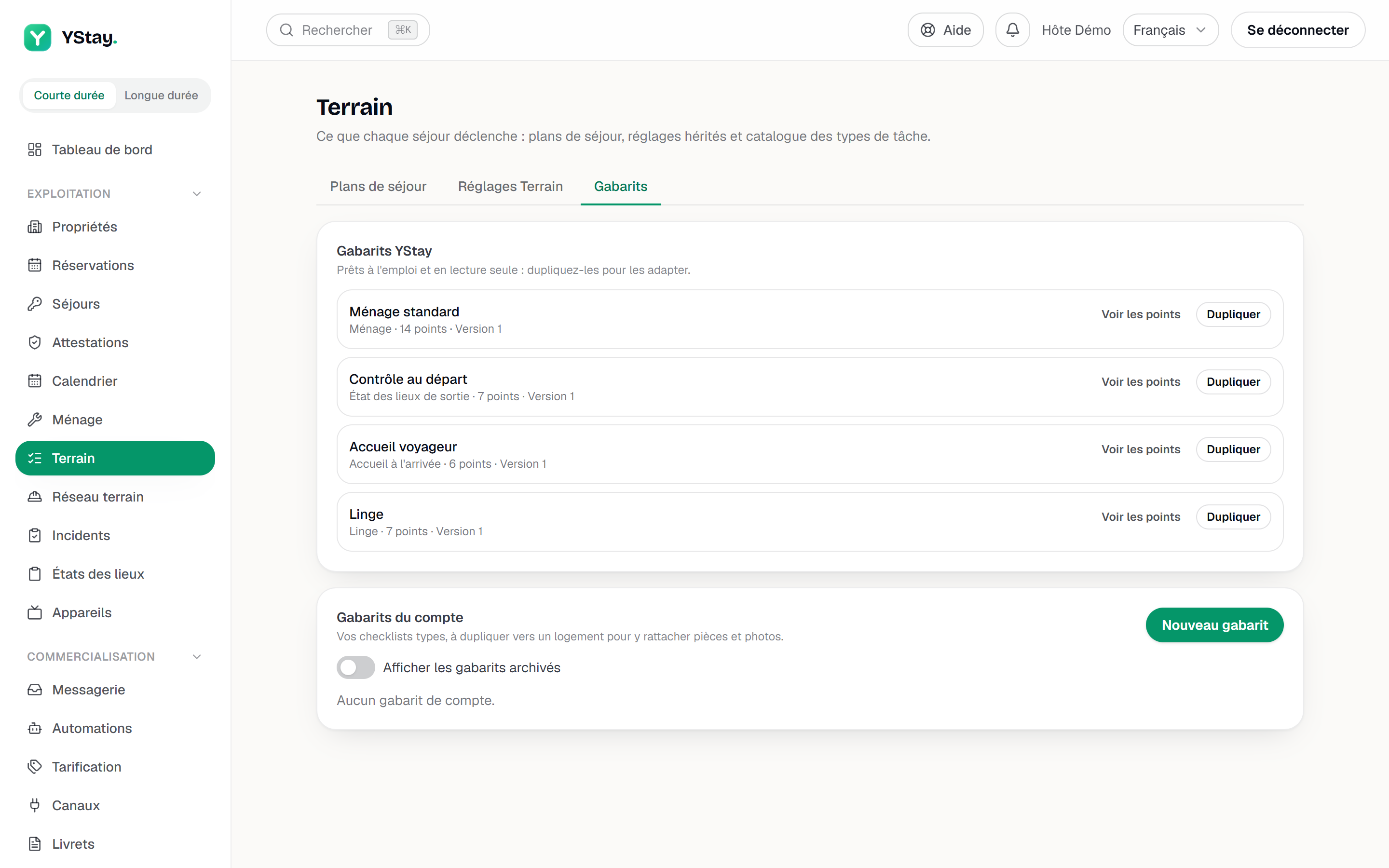The width and height of the screenshot is (1389, 868).
Task: Switch to Courte durée mode
Action: (x=69, y=95)
